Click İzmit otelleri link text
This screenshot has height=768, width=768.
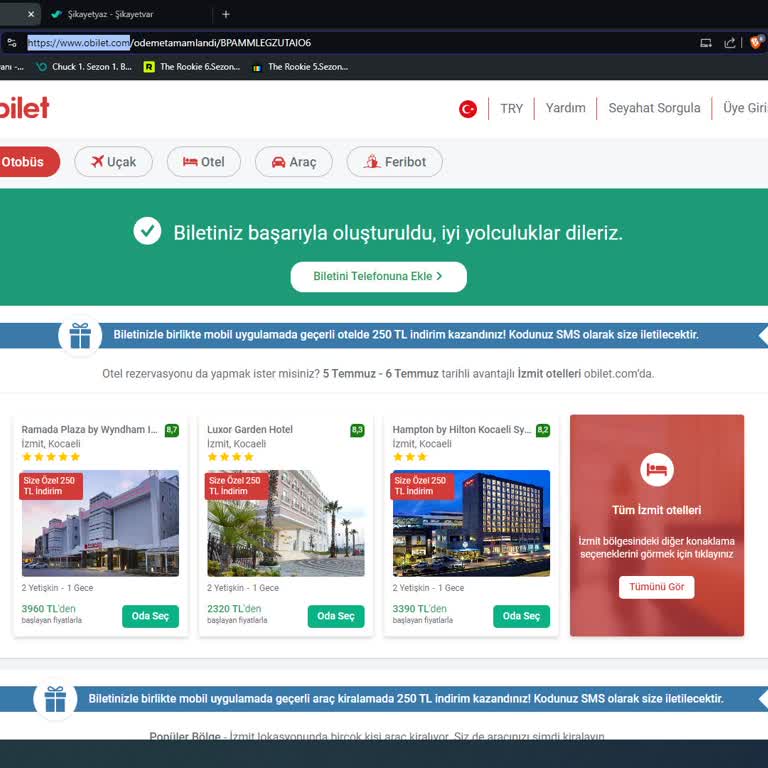pos(549,374)
